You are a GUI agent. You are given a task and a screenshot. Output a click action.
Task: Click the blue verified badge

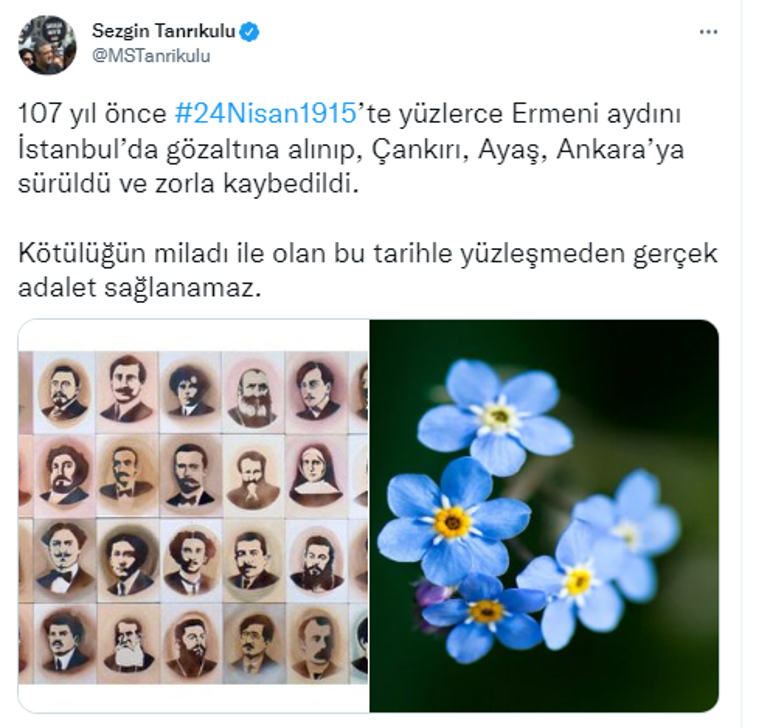249,32
